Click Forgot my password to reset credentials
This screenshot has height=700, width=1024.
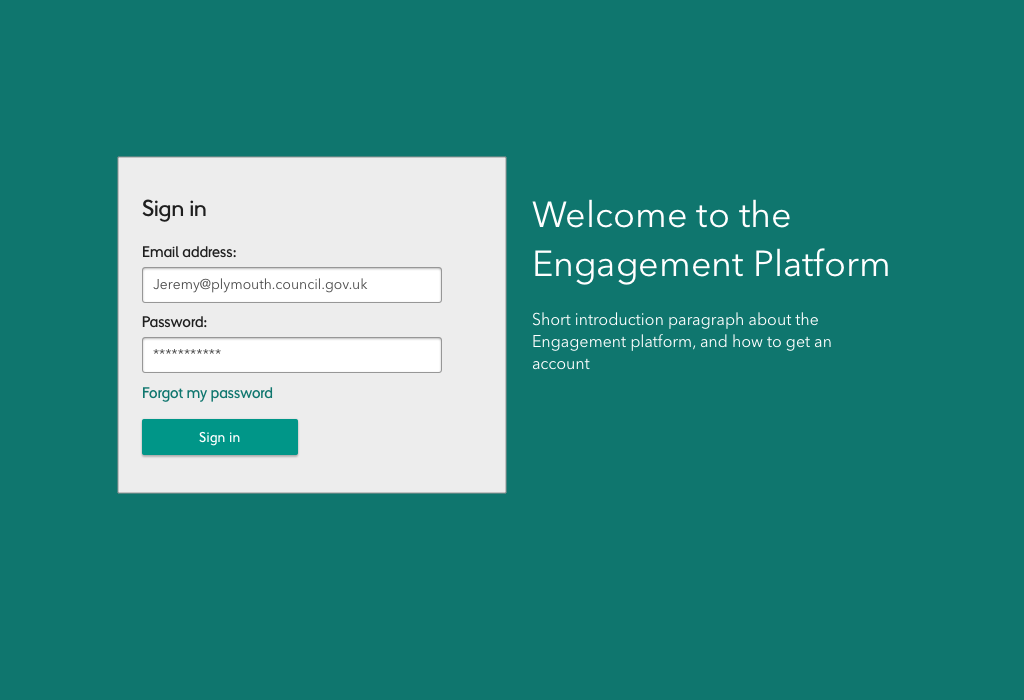[x=207, y=393]
